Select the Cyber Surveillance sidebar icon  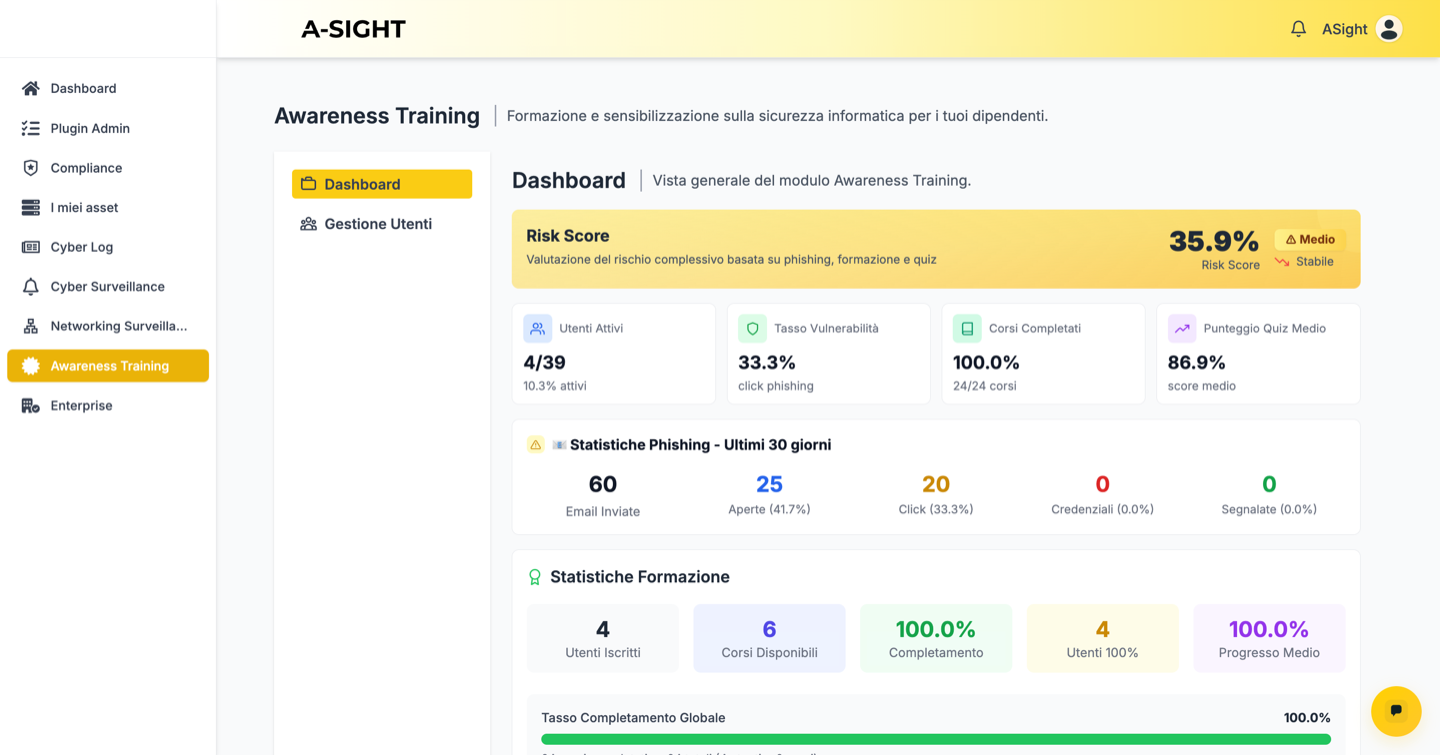[30, 286]
